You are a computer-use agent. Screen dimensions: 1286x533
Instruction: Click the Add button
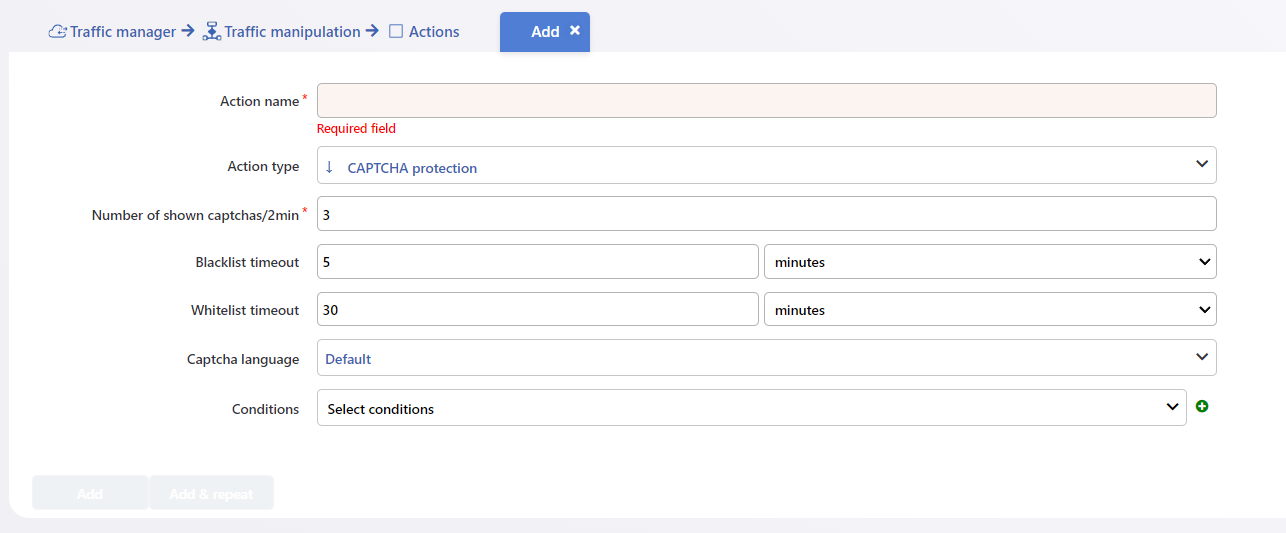point(90,493)
